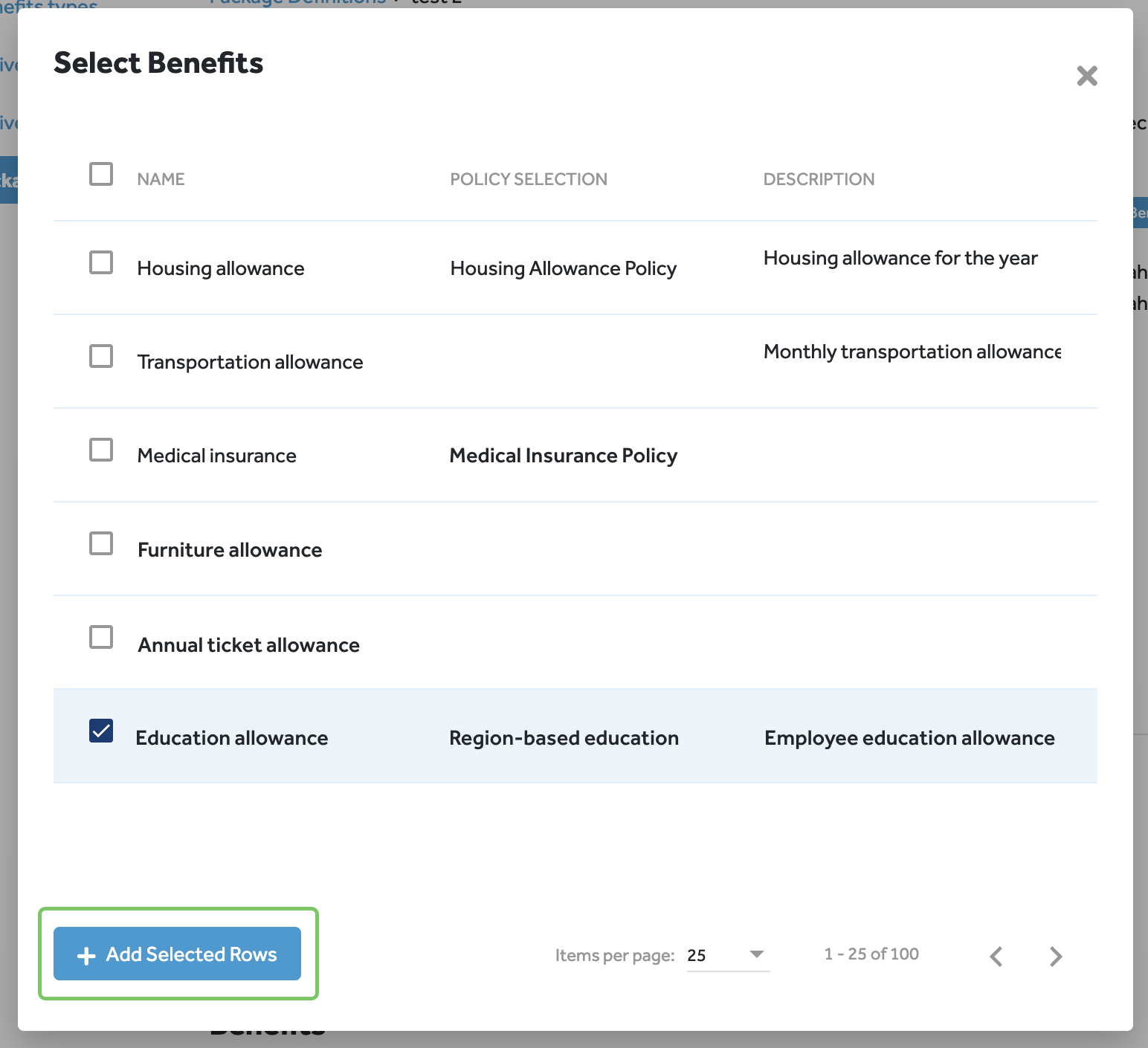Image resolution: width=1148 pixels, height=1048 pixels.
Task: Uncheck the Education allowance checkbox
Action: [x=101, y=731]
